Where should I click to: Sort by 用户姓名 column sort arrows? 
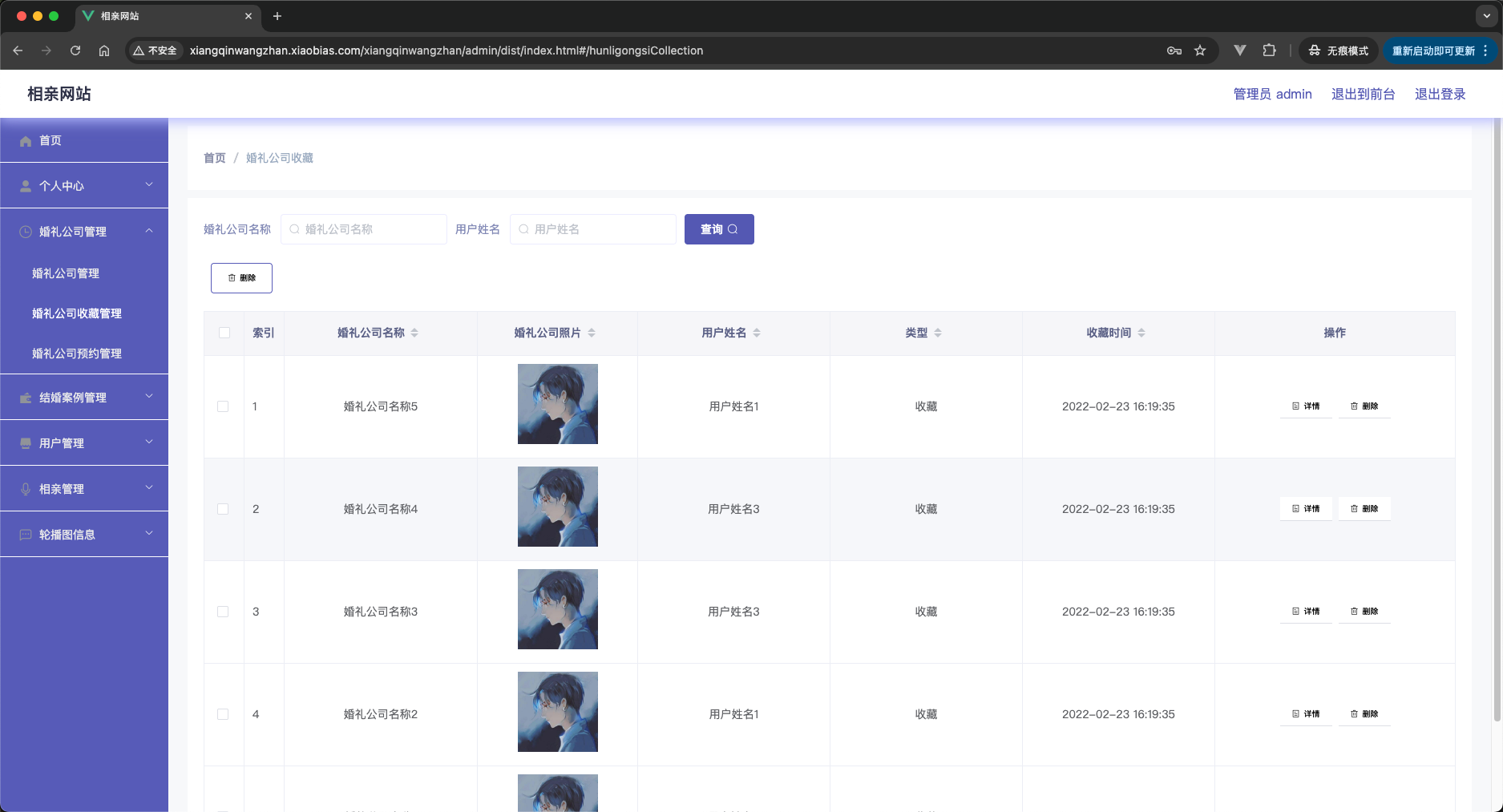(757, 333)
